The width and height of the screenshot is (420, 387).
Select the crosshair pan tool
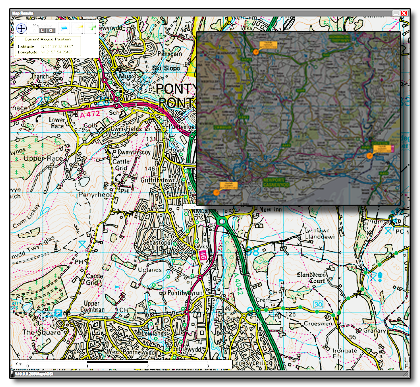[21, 28]
